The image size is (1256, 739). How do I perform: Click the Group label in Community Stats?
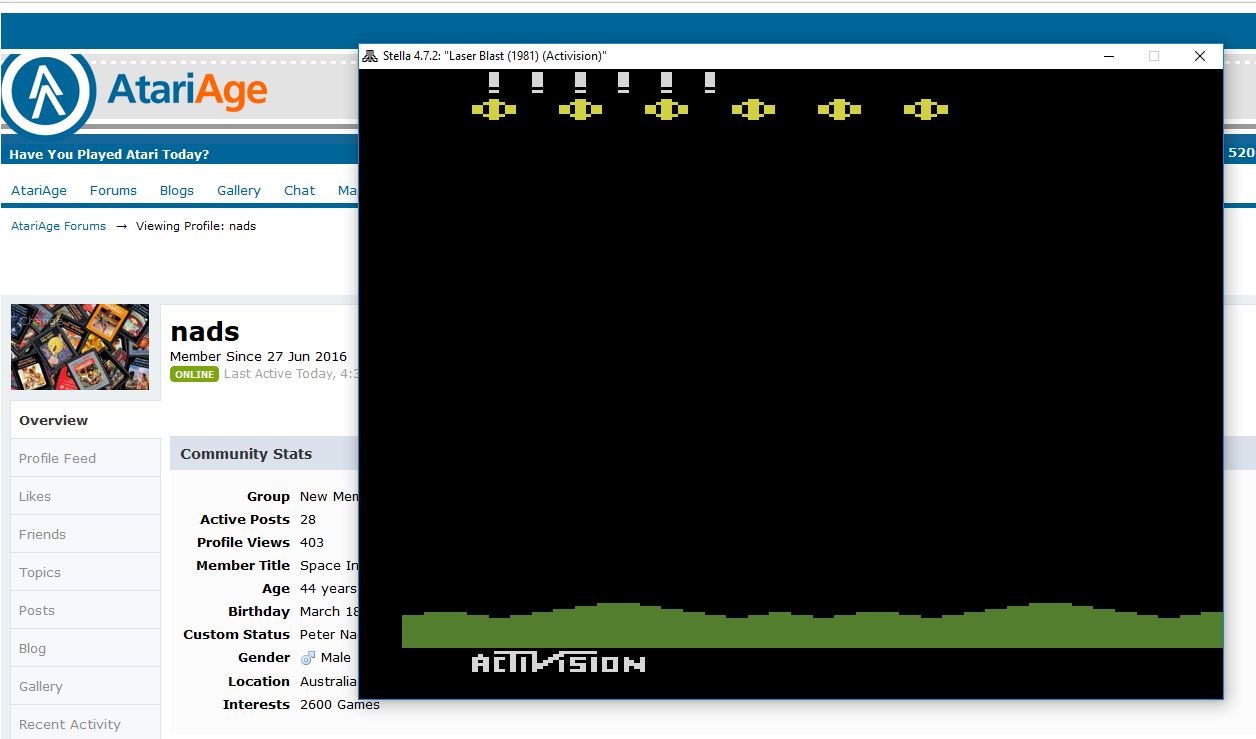click(268, 496)
